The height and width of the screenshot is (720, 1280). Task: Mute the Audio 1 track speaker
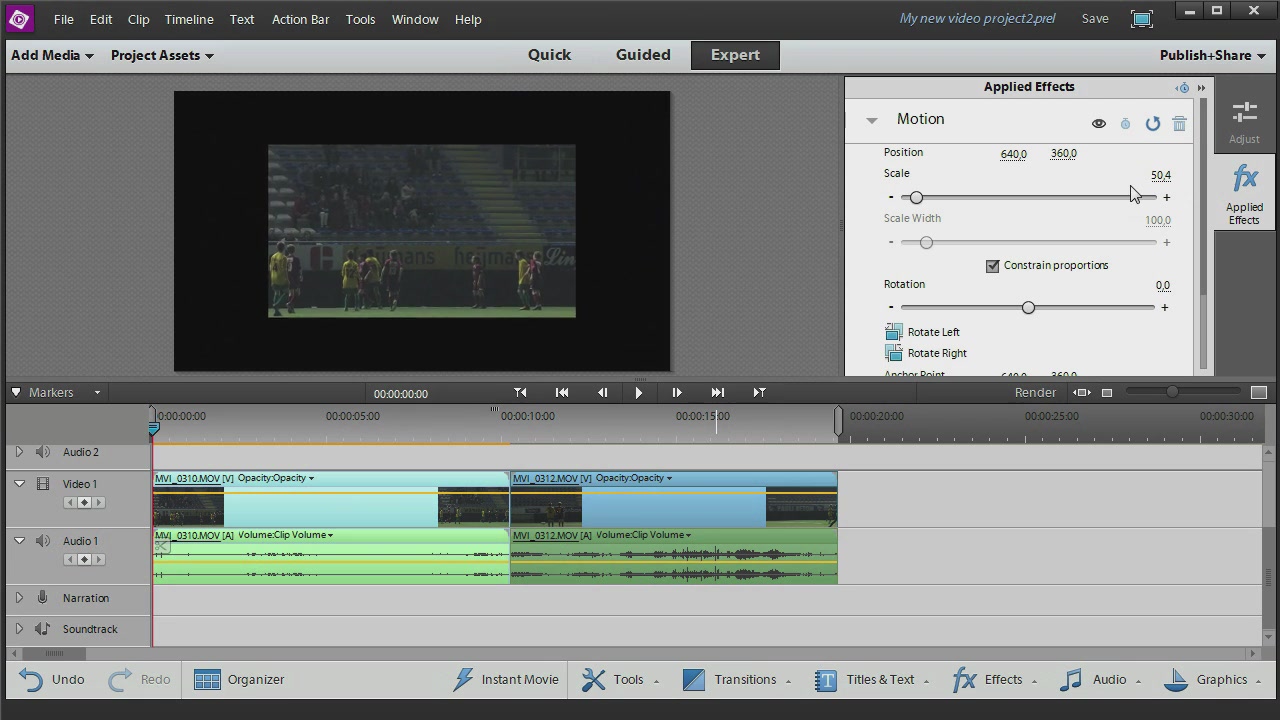[x=43, y=541]
